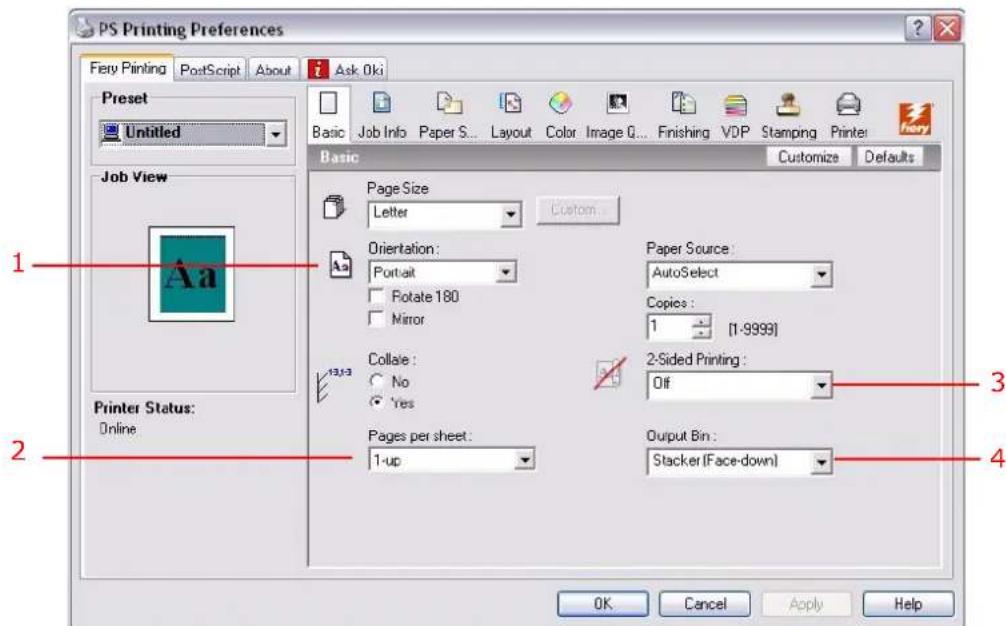The width and height of the screenshot is (1006, 626).
Task: Click the Fiery logo icon
Action: click(914, 119)
